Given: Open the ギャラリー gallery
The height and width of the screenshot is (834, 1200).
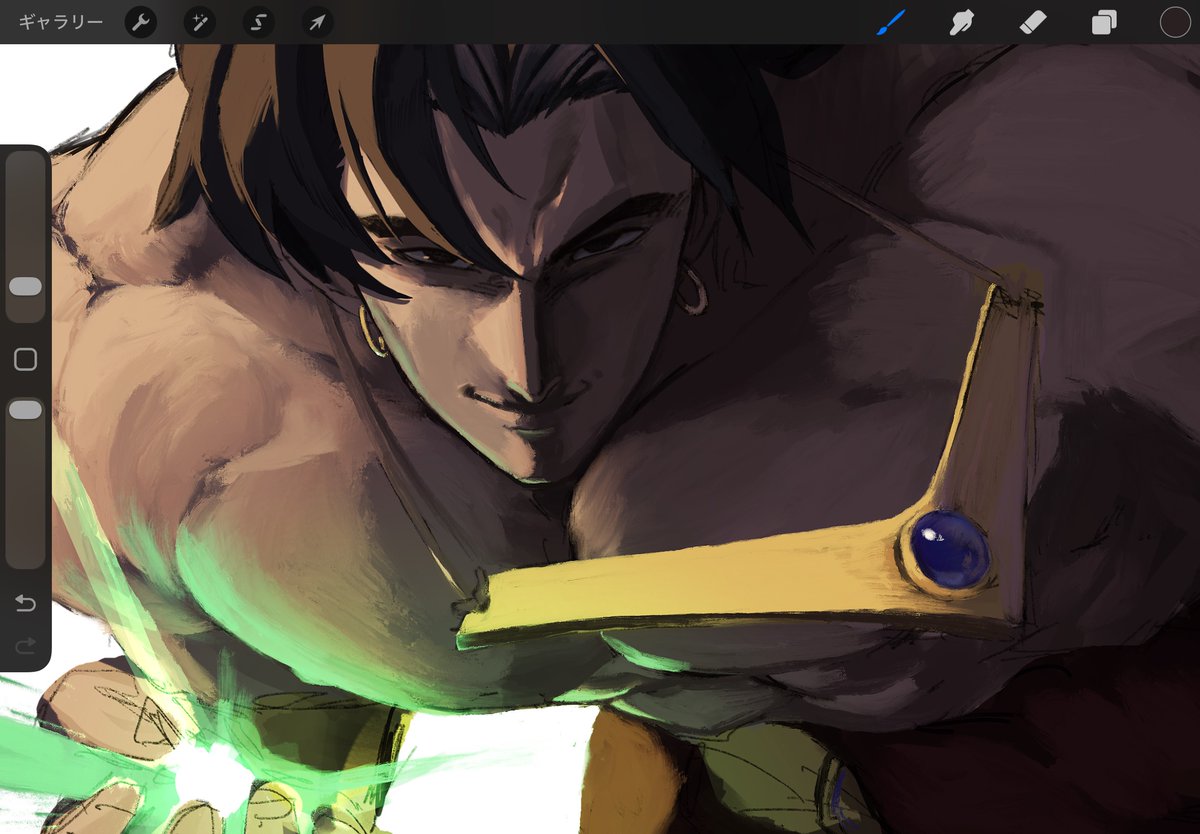Looking at the screenshot, I should (x=60, y=22).
